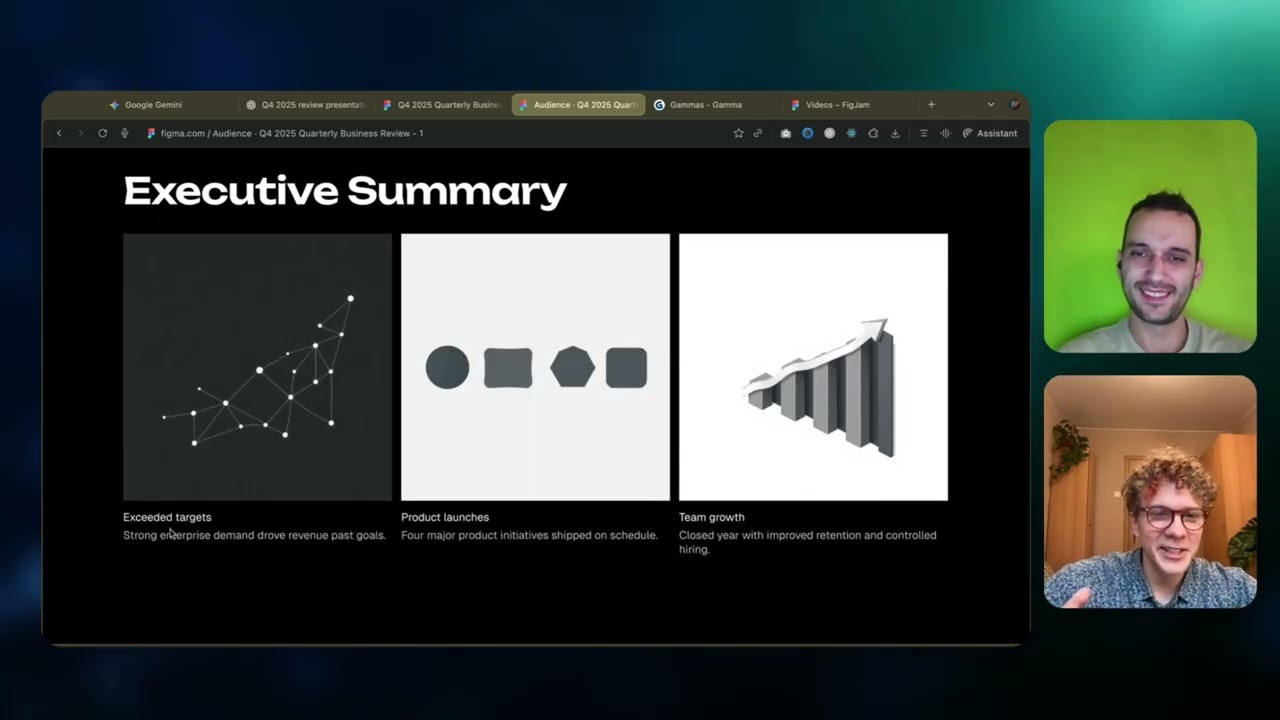Select the Audience - Q4 2025 tab

[578, 105]
